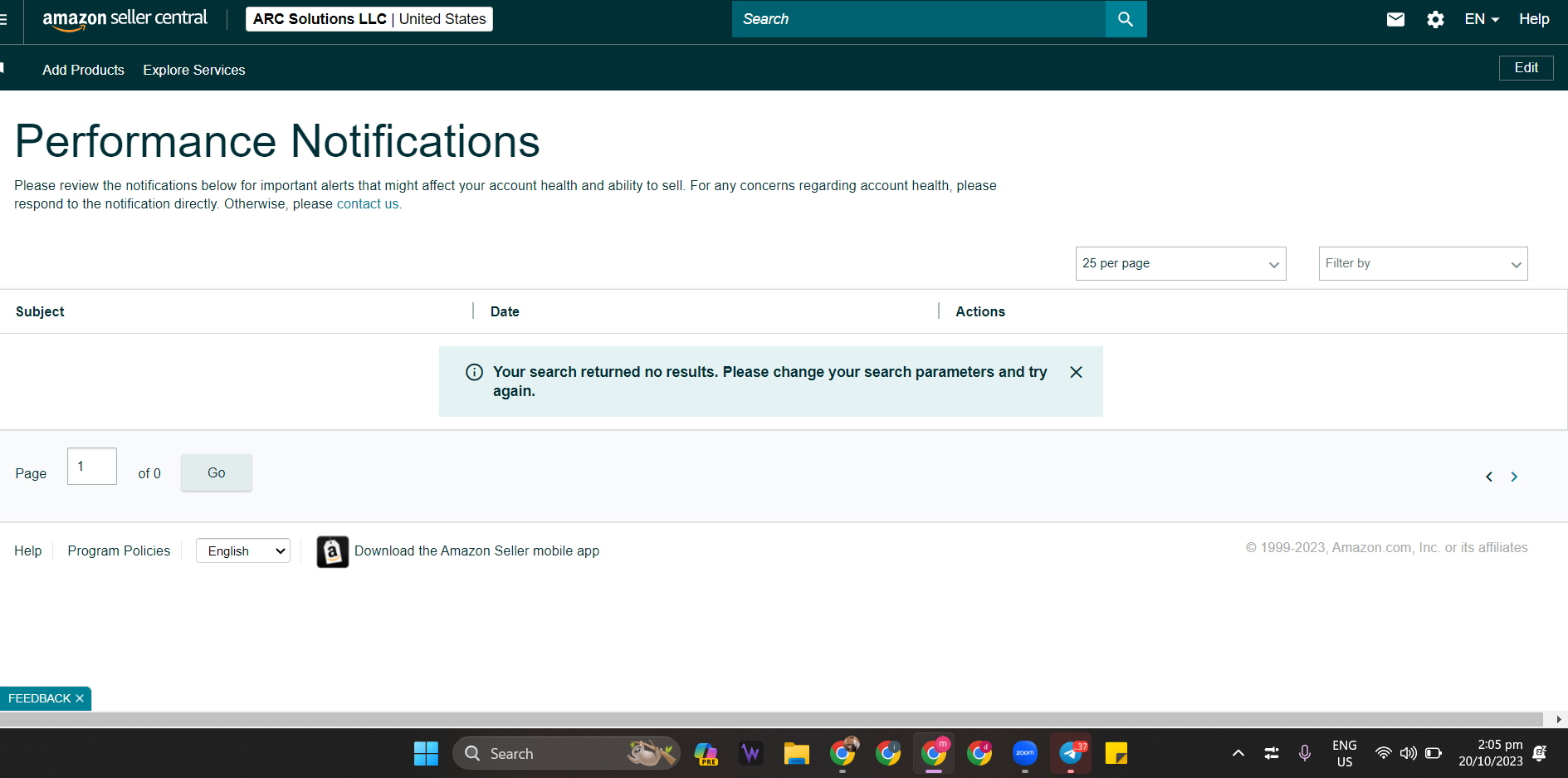Open Telegram from the taskbar
1568x778 pixels.
point(1071,753)
